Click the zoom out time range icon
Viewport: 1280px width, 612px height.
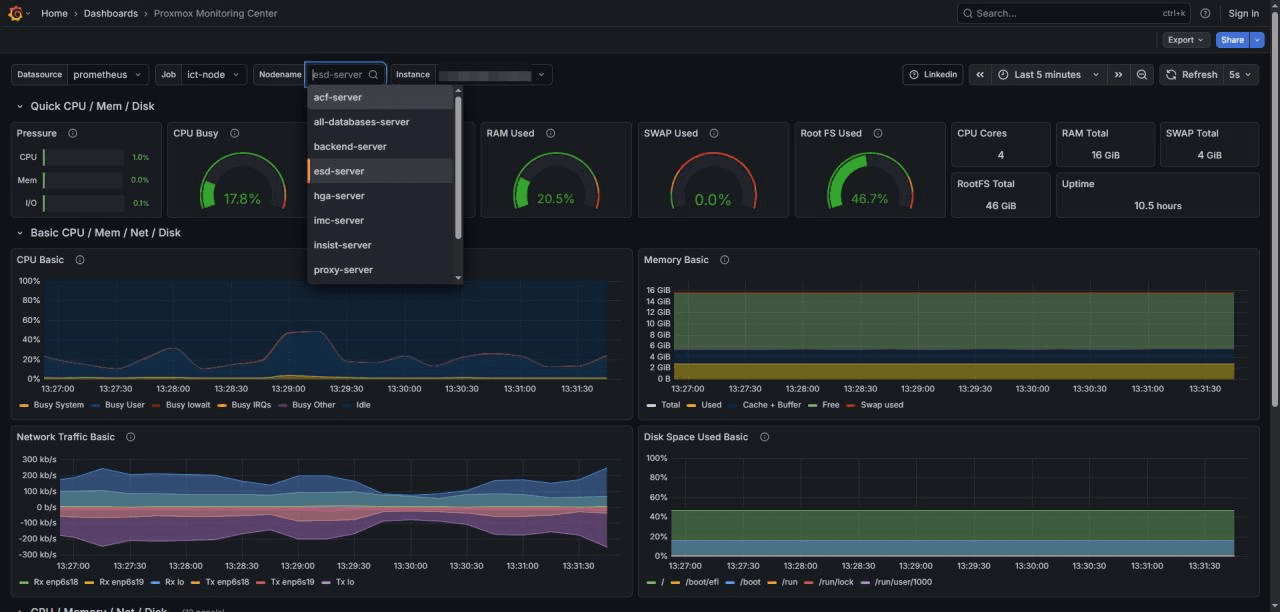coord(1140,74)
